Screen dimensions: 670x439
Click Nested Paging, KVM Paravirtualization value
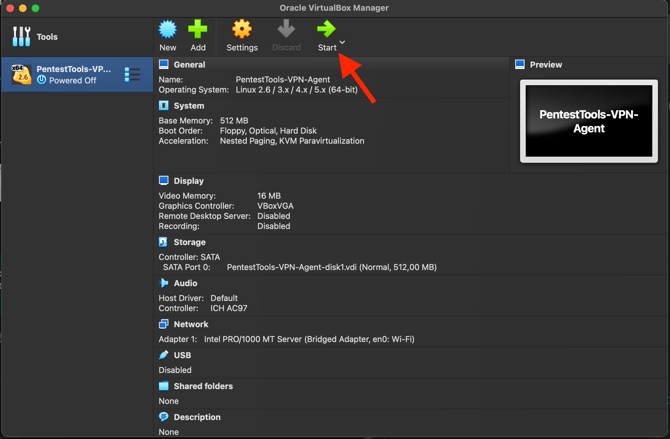click(x=292, y=141)
